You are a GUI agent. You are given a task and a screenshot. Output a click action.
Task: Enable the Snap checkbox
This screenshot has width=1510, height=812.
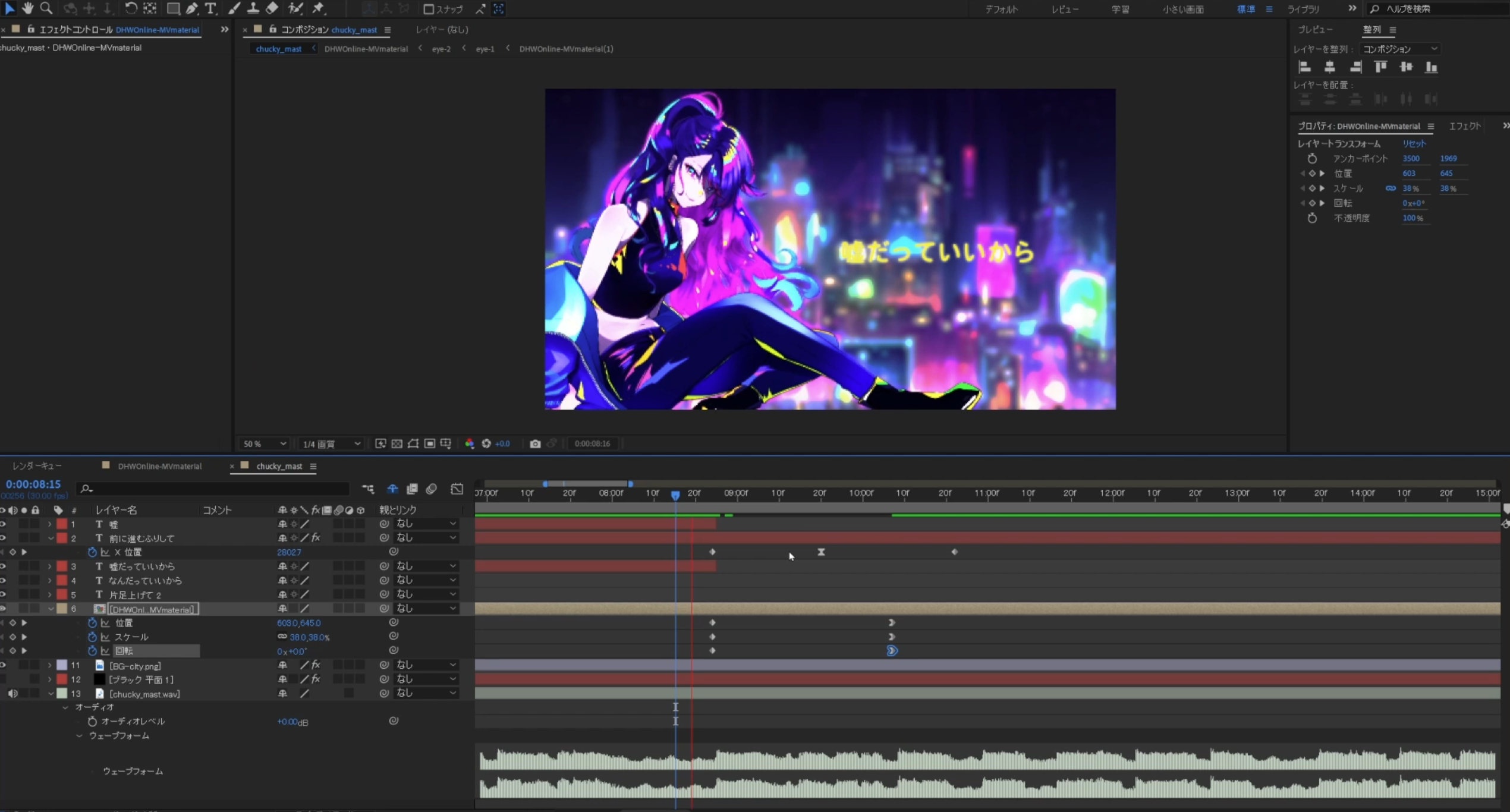(428, 9)
